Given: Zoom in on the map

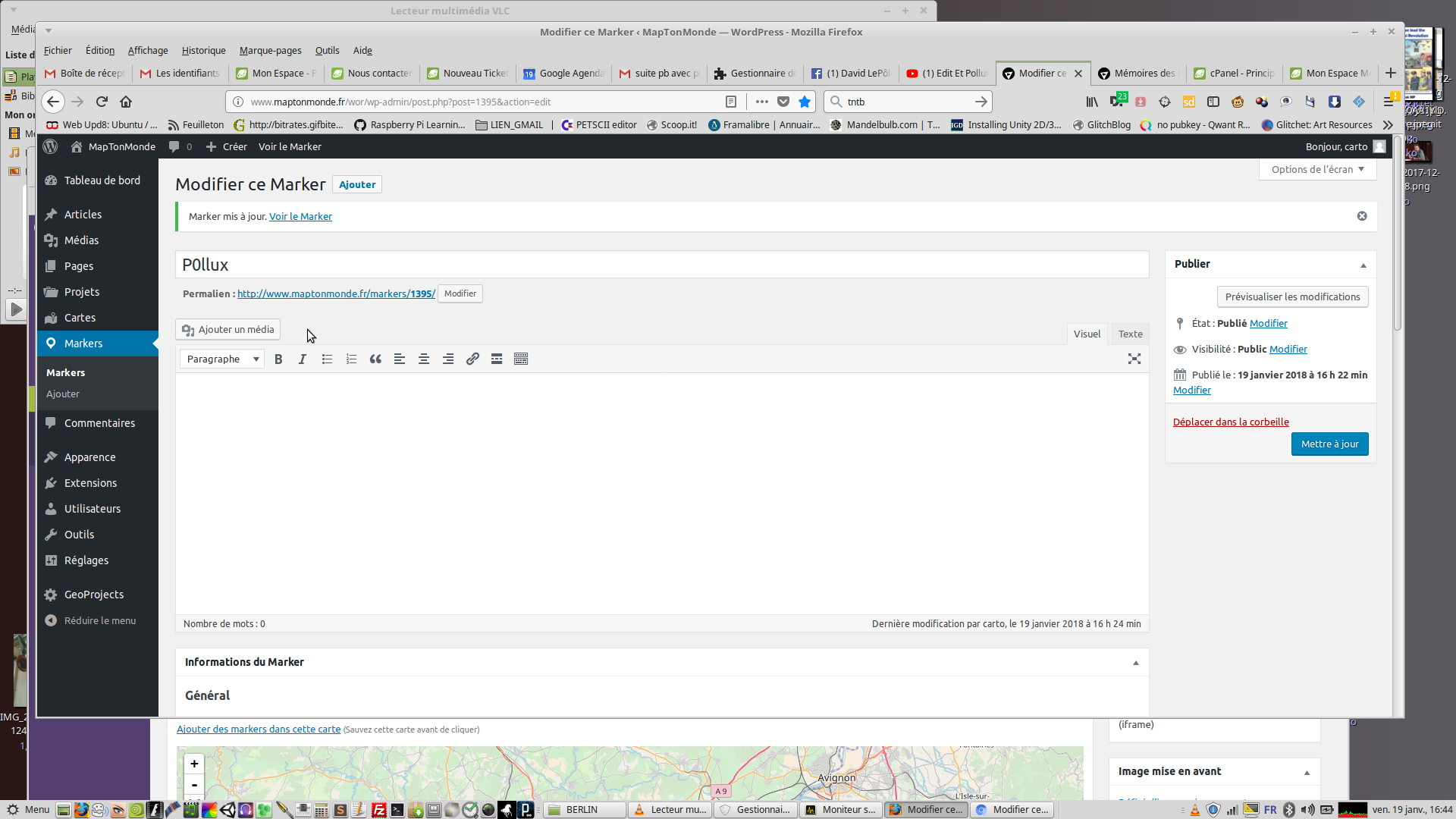Looking at the screenshot, I should click(x=194, y=764).
